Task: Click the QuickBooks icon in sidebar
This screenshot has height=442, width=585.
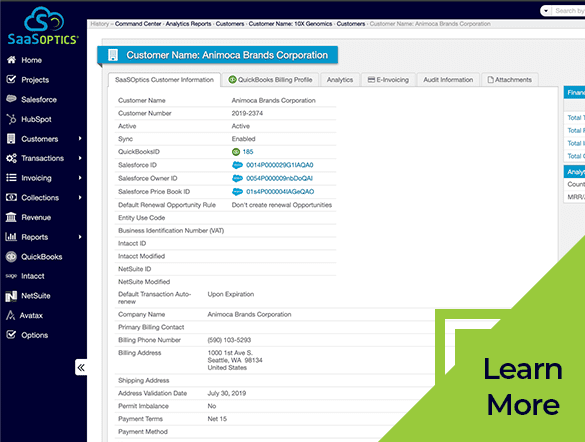Action: click(12, 257)
